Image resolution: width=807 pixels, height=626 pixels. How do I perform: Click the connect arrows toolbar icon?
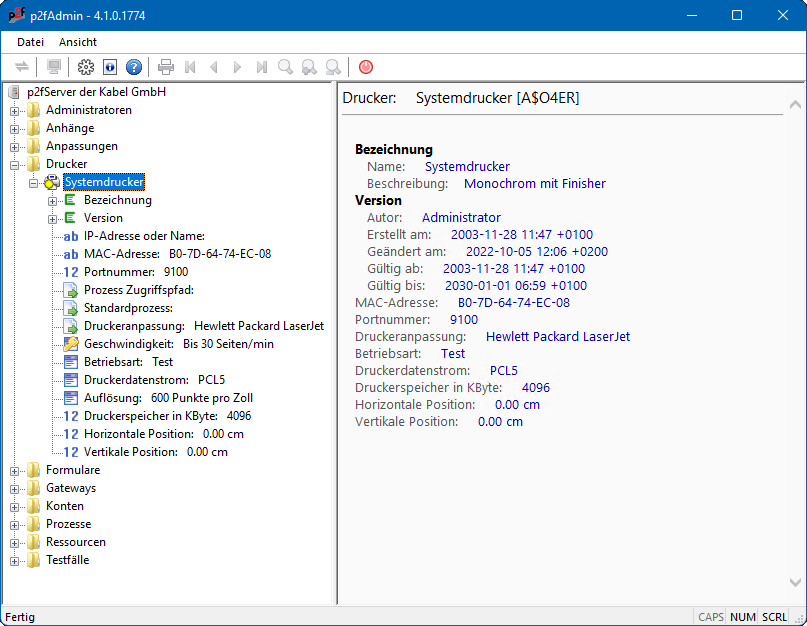pyautogui.click(x=22, y=67)
